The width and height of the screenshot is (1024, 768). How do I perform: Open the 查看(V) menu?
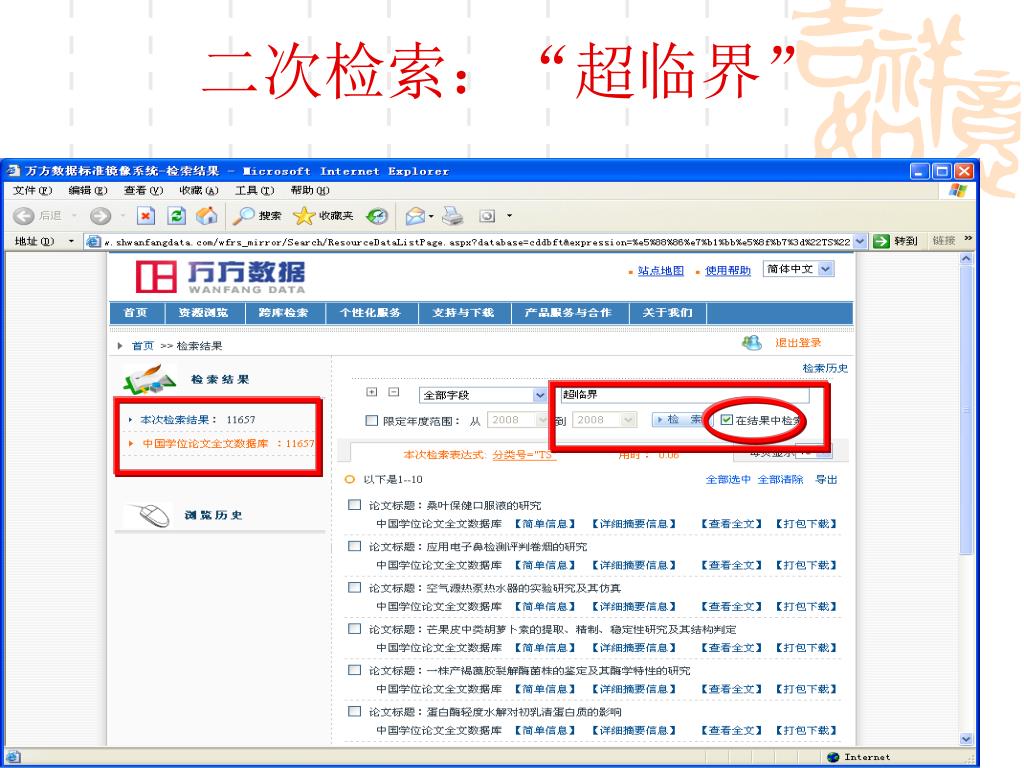[x=143, y=191]
